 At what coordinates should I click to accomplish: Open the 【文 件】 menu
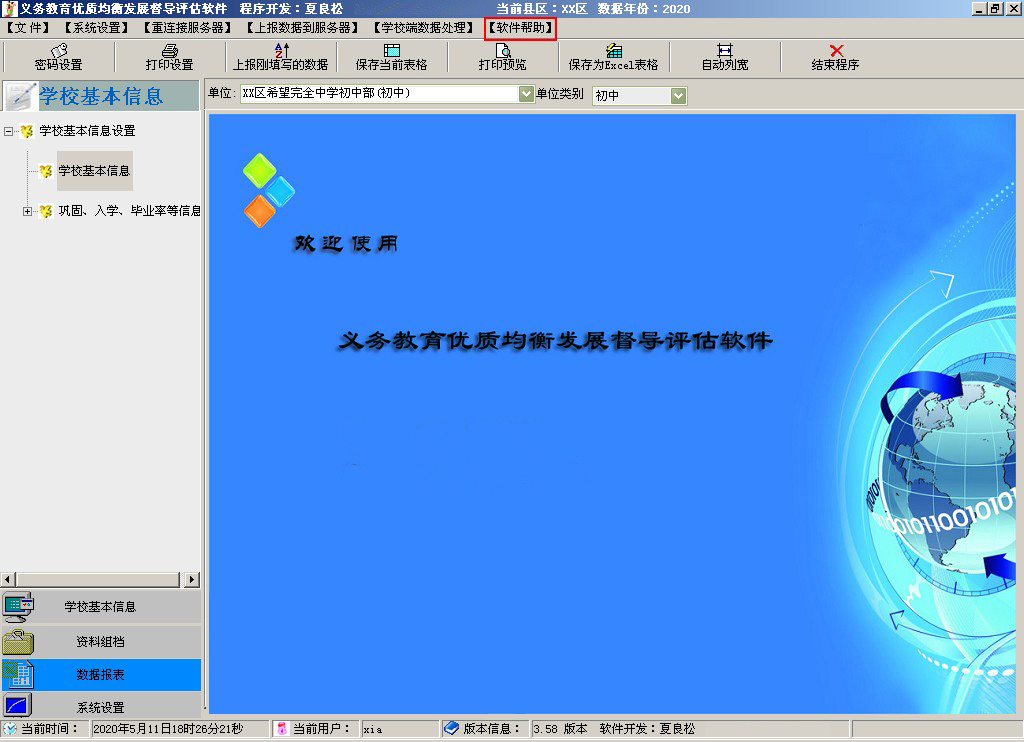click(29, 27)
